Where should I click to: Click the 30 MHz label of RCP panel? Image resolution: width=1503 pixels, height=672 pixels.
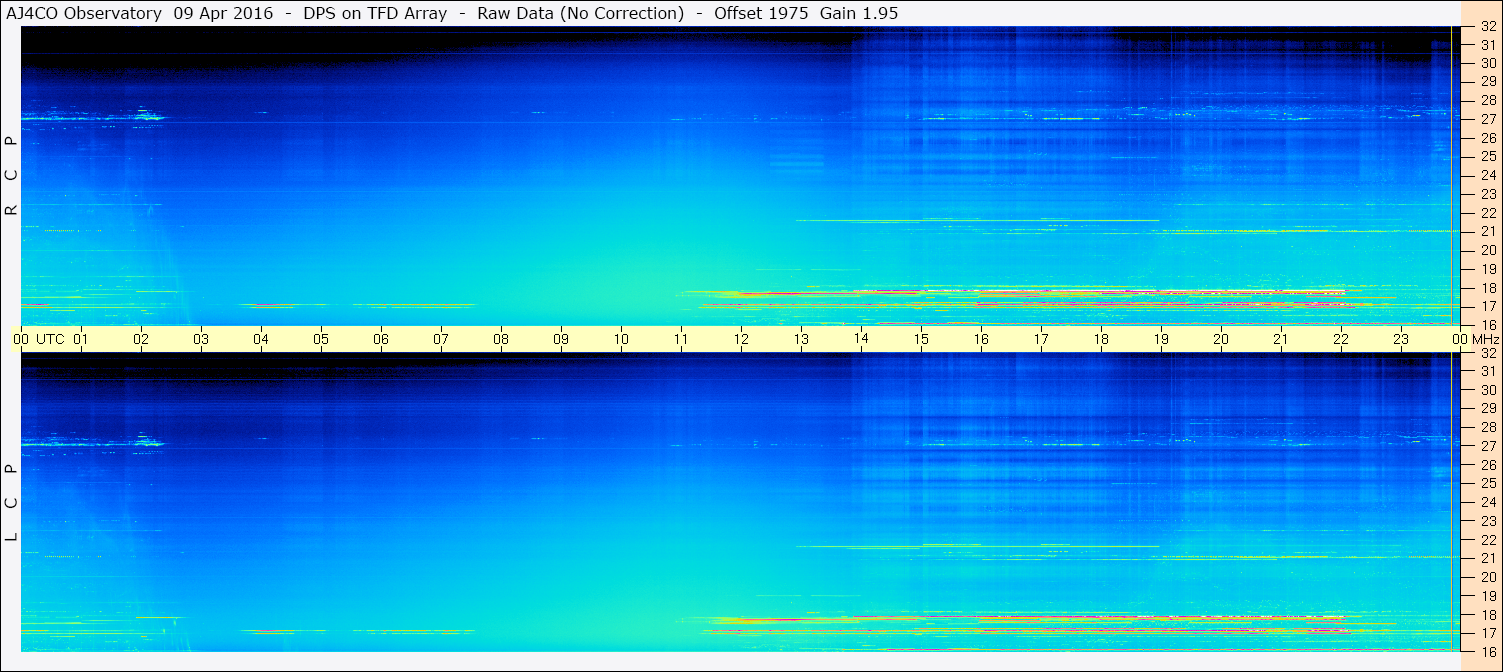point(1487,63)
